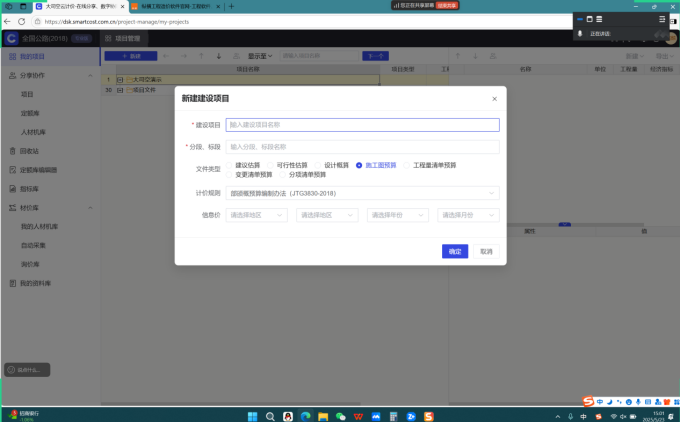Open a new browser tab
This screenshot has width=680, height=422.
pos(232,6)
